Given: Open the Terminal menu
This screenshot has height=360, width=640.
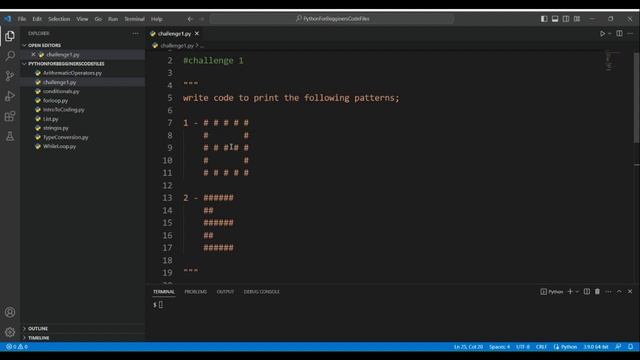Looking at the screenshot, I should pyautogui.click(x=134, y=19).
